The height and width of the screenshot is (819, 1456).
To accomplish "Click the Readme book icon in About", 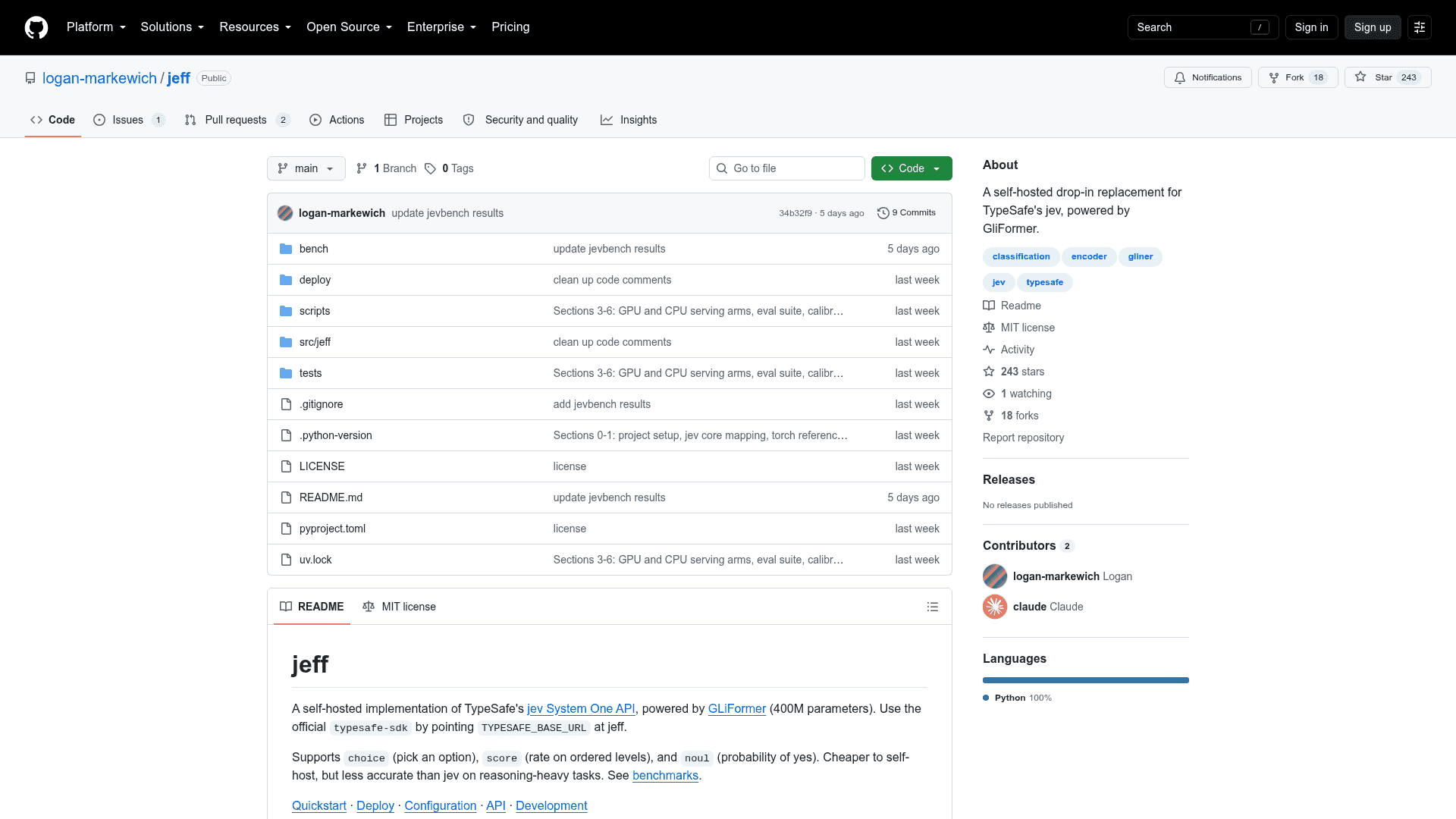I will point(989,306).
